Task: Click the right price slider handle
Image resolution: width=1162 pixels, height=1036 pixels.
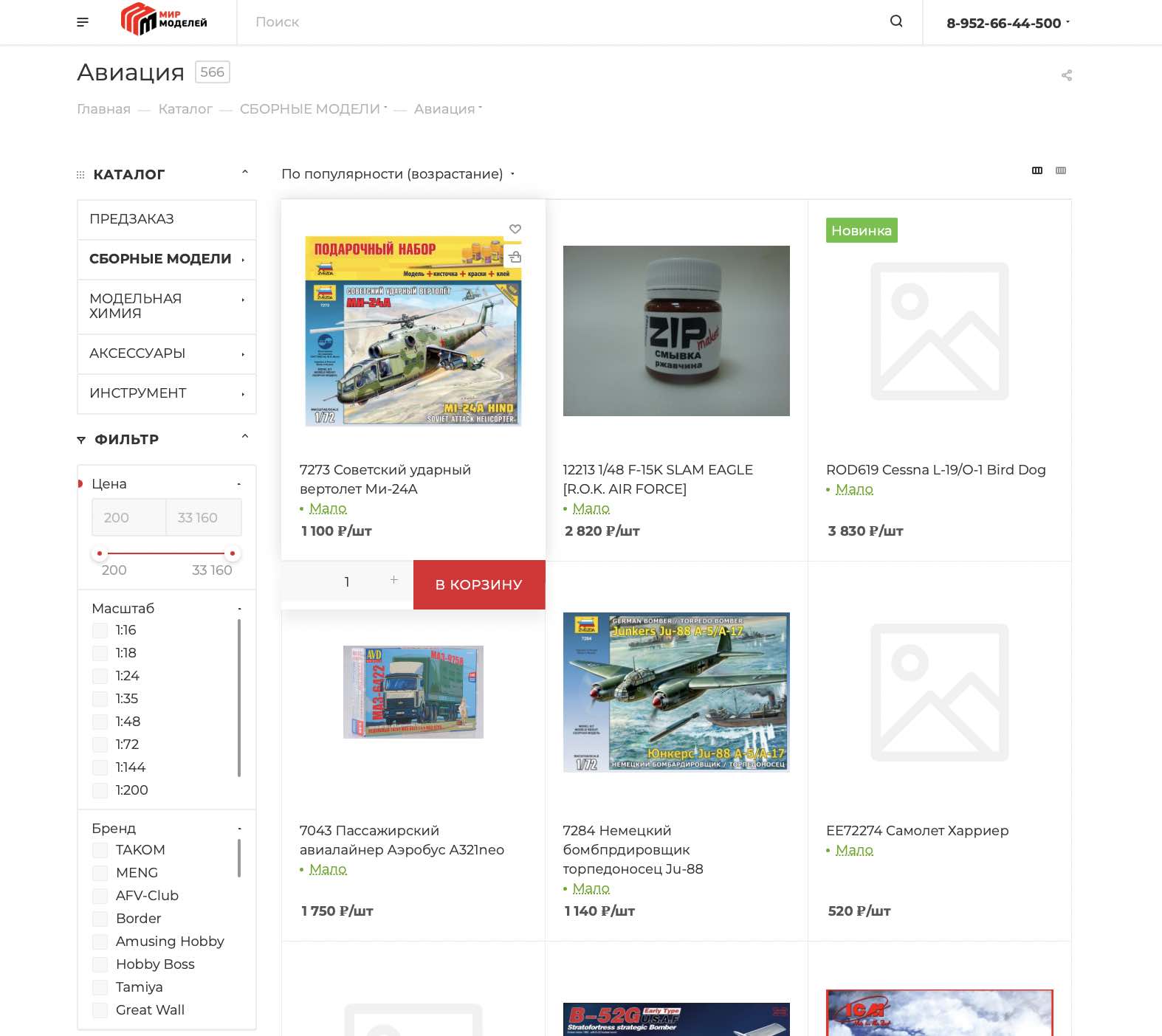Action: [233, 553]
